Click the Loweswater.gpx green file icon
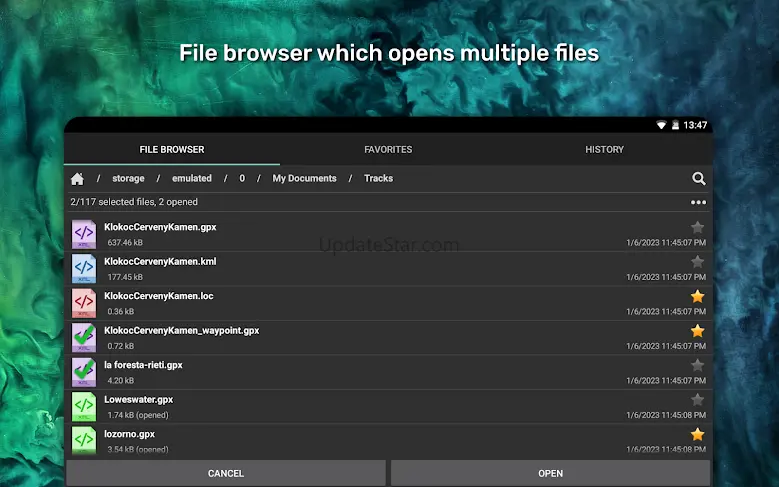This screenshot has width=779, height=487. click(x=84, y=406)
